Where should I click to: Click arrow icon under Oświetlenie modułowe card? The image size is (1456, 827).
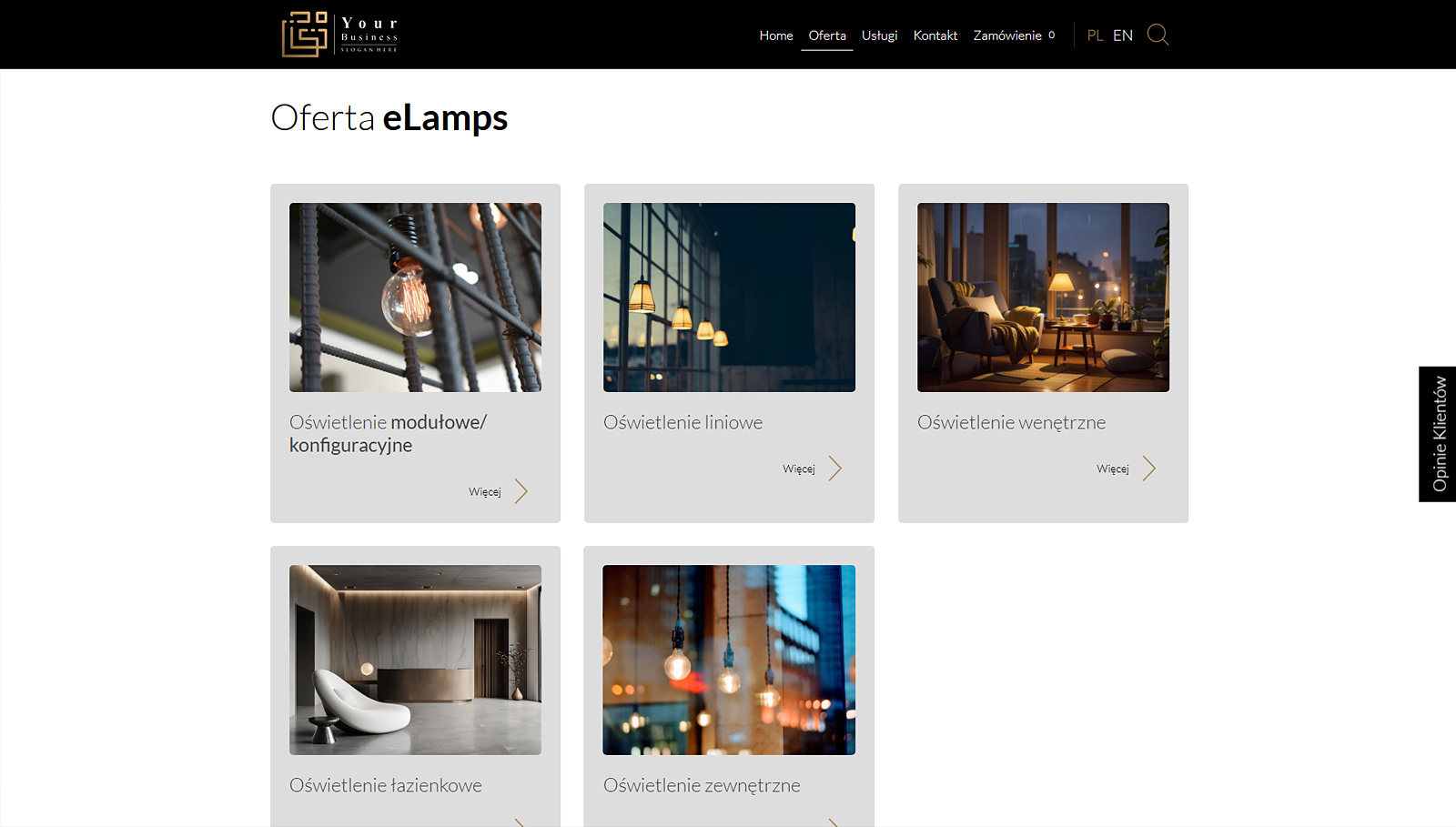521,491
